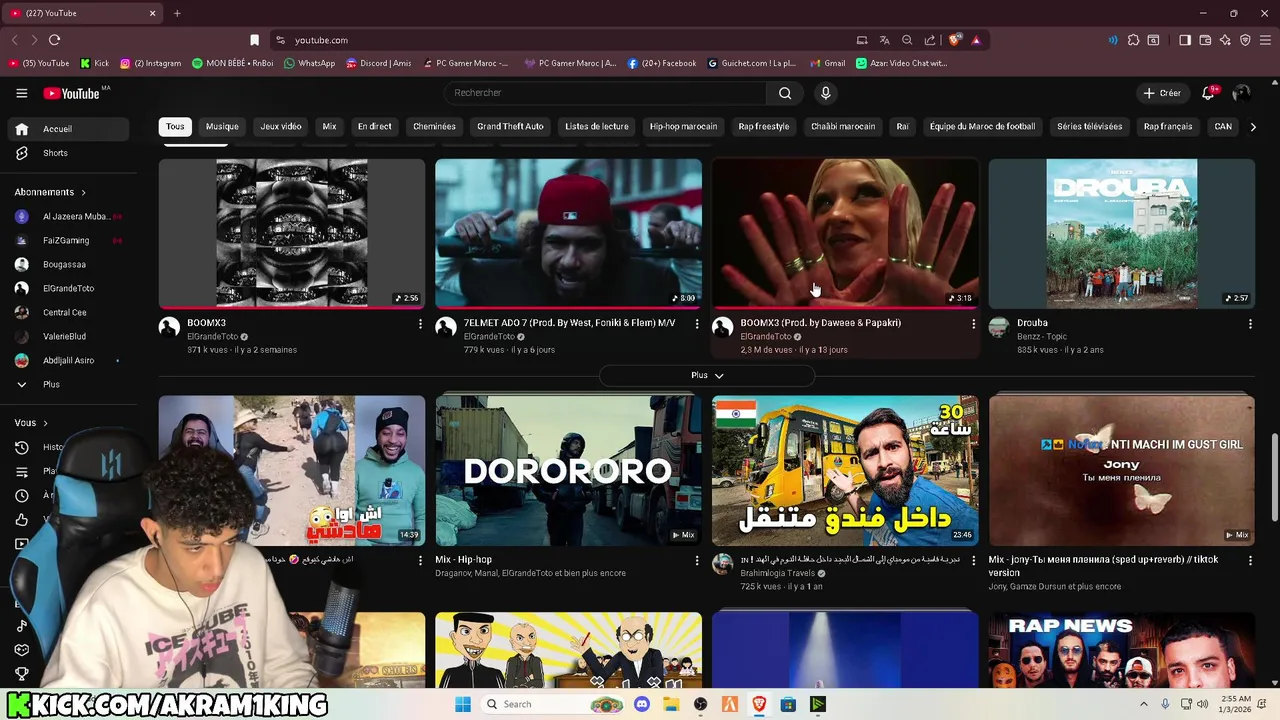Open the 7ELMET ADO 7 thumbnail

(x=568, y=233)
